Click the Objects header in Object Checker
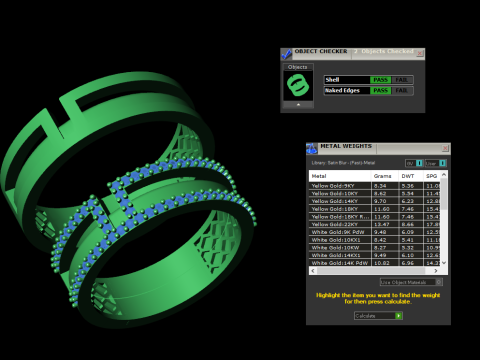The image size is (480, 360). (x=298, y=67)
